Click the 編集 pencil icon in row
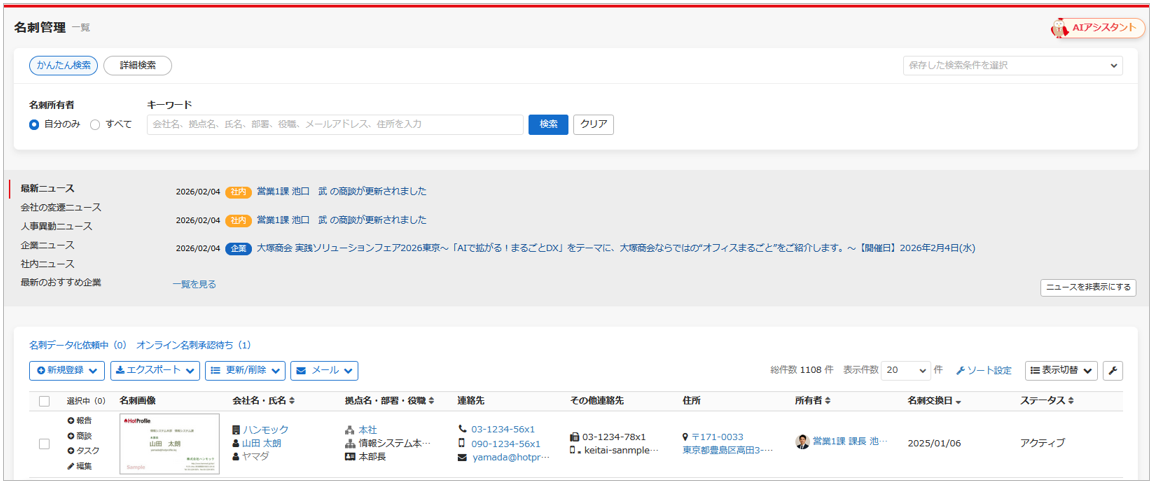This screenshot has height=485, width=1154. click(x=71, y=466)
